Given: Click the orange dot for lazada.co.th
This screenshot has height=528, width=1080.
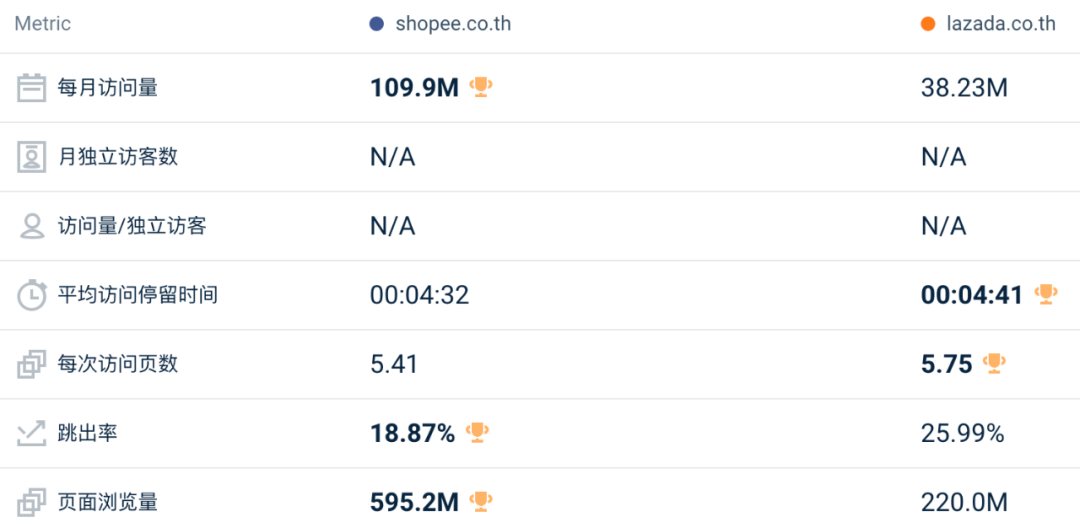Looking at the screenshot, I should click(928, 25).
